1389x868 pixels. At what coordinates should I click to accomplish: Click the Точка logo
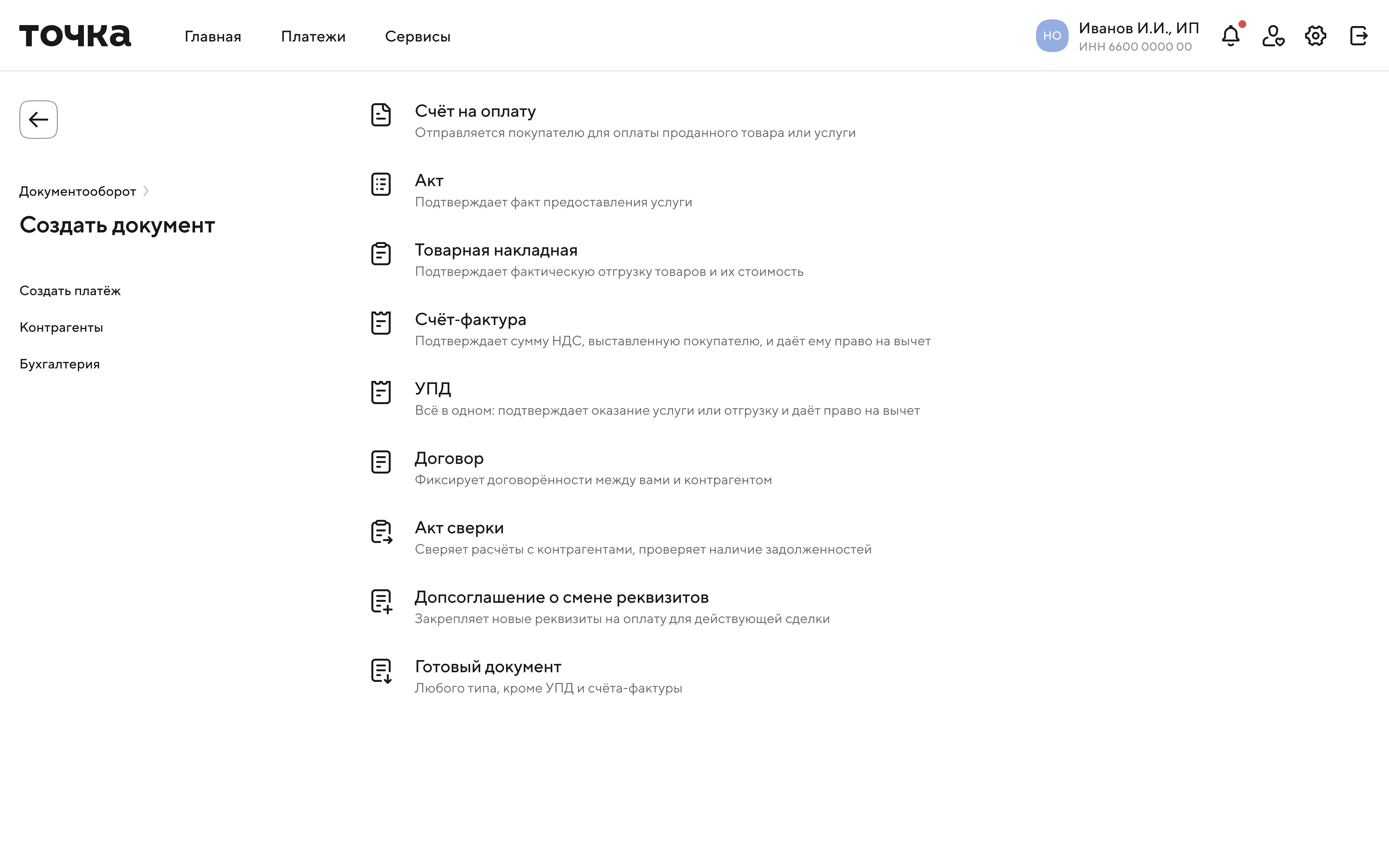coord(75,36)
